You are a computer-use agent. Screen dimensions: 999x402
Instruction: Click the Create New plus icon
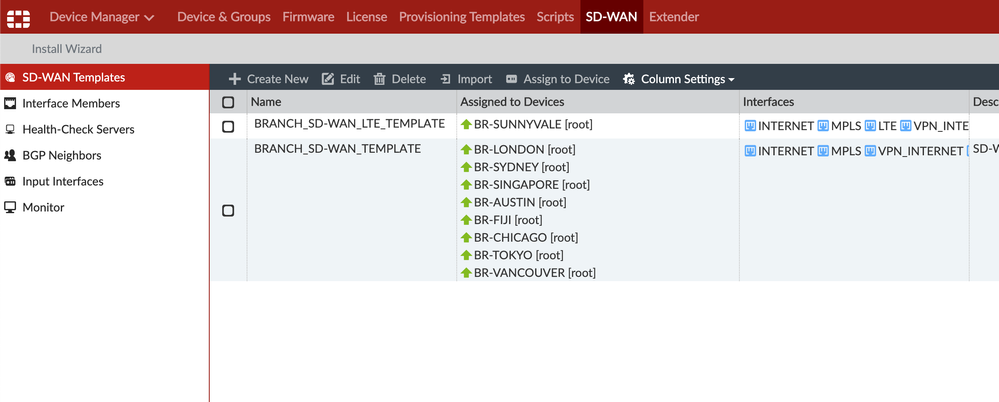tap(235, 79)
